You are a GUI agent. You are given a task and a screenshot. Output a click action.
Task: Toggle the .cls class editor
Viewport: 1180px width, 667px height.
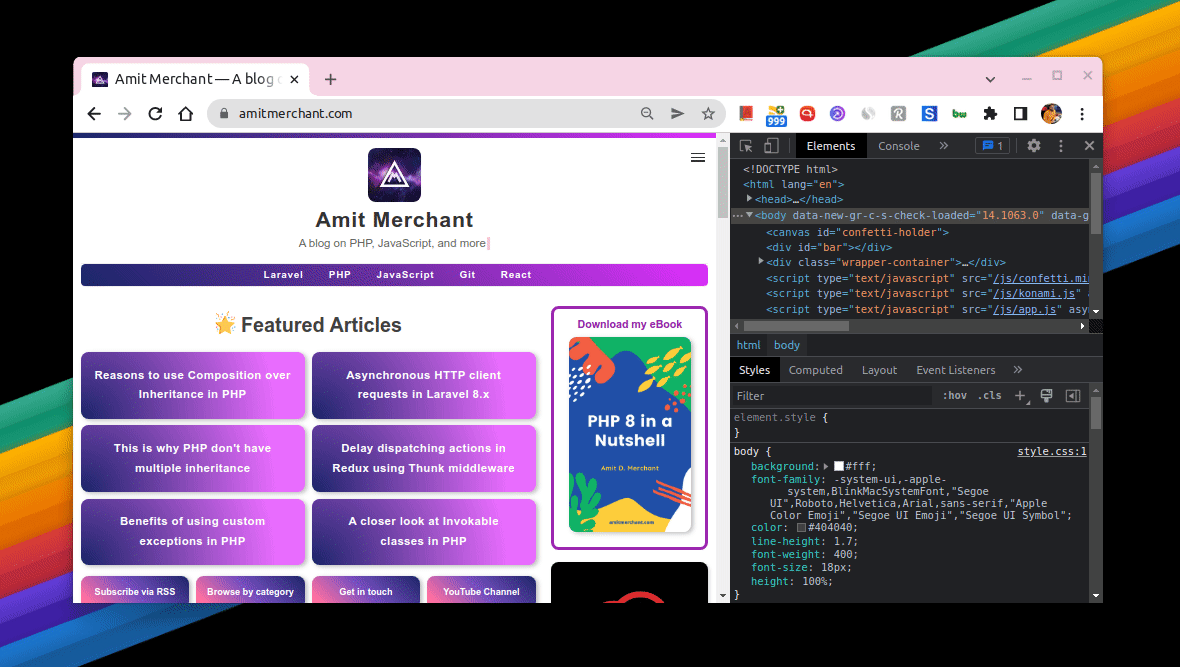[x=990, y=395]
